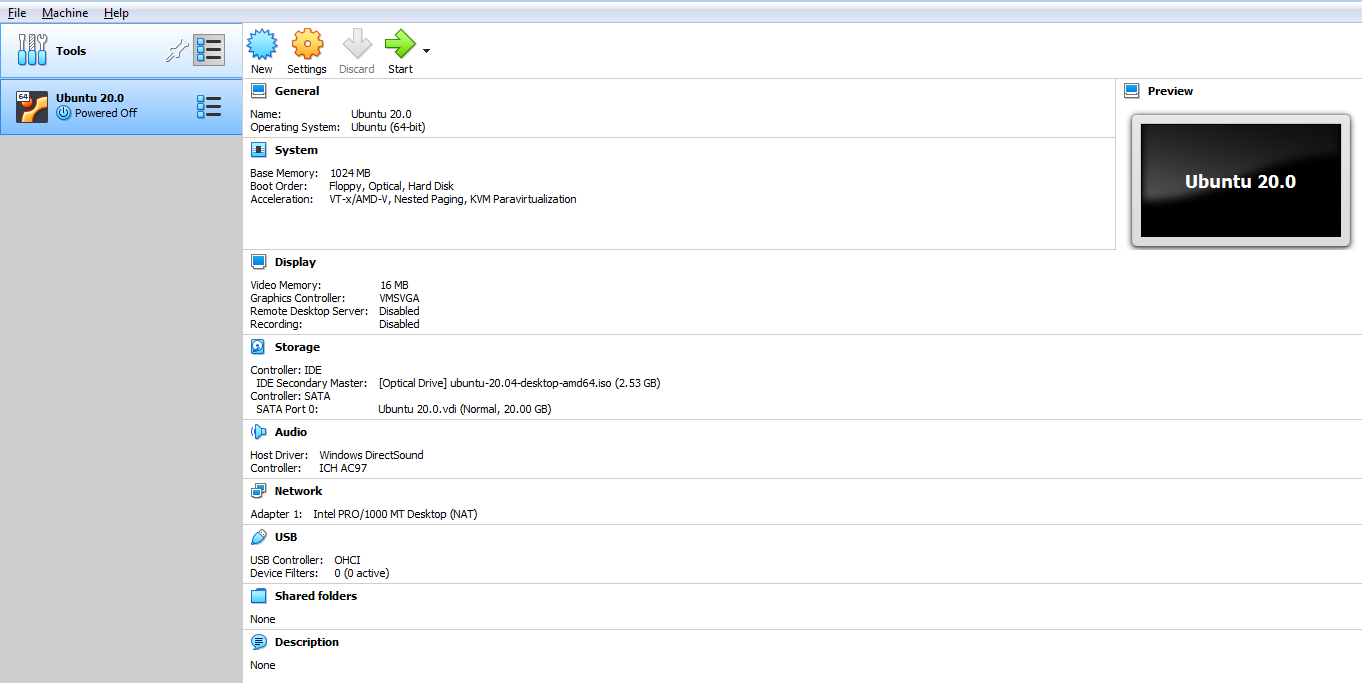Click the Description speech bubble icon
This screenshot has width=1362, height=683.
tap(259, 642)
